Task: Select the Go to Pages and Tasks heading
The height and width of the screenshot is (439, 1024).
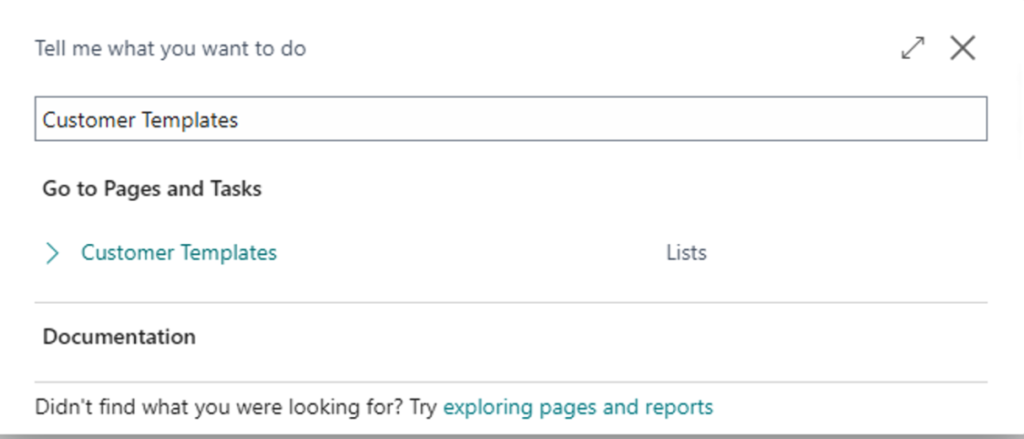Action: [x=152, y=188]
